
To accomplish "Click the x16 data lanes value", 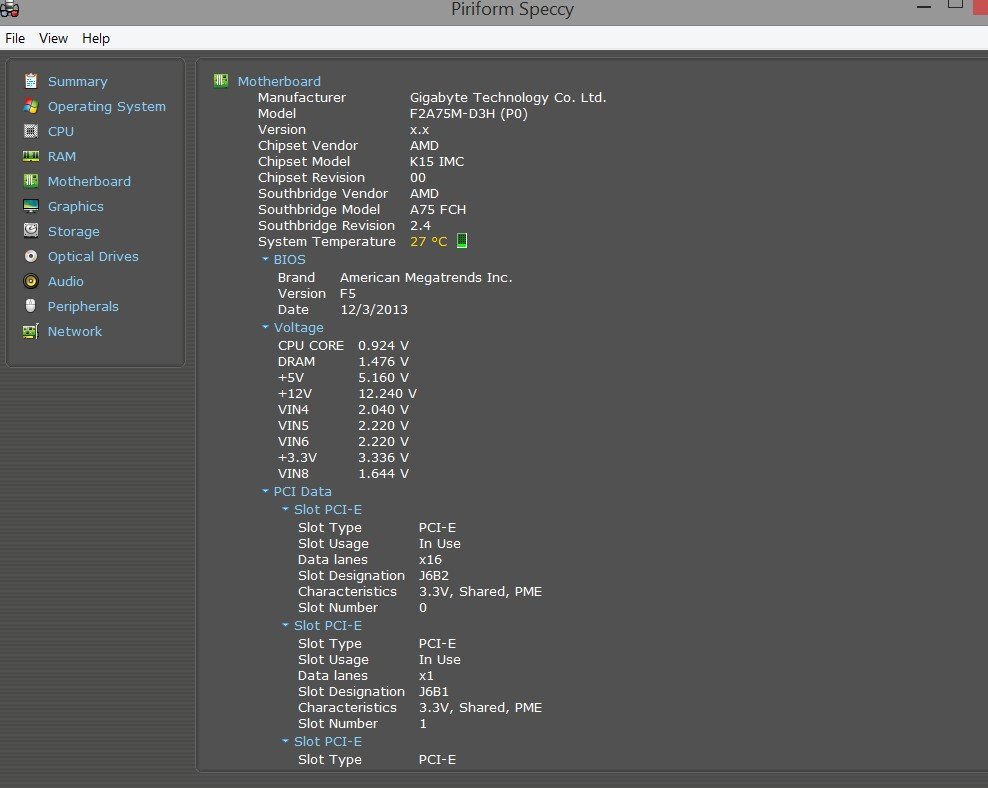I will (x=430, y=559).
